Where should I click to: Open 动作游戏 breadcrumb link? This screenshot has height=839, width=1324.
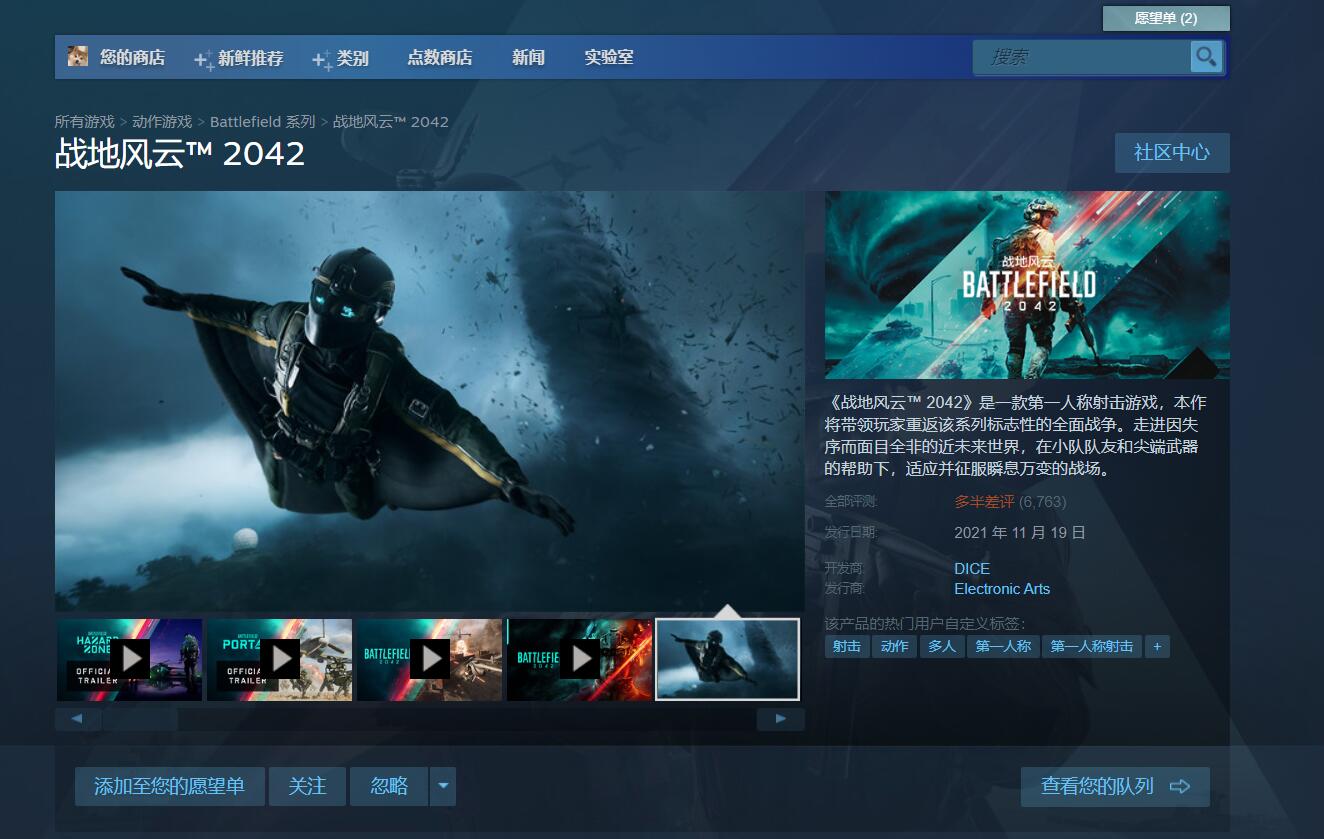162,121
